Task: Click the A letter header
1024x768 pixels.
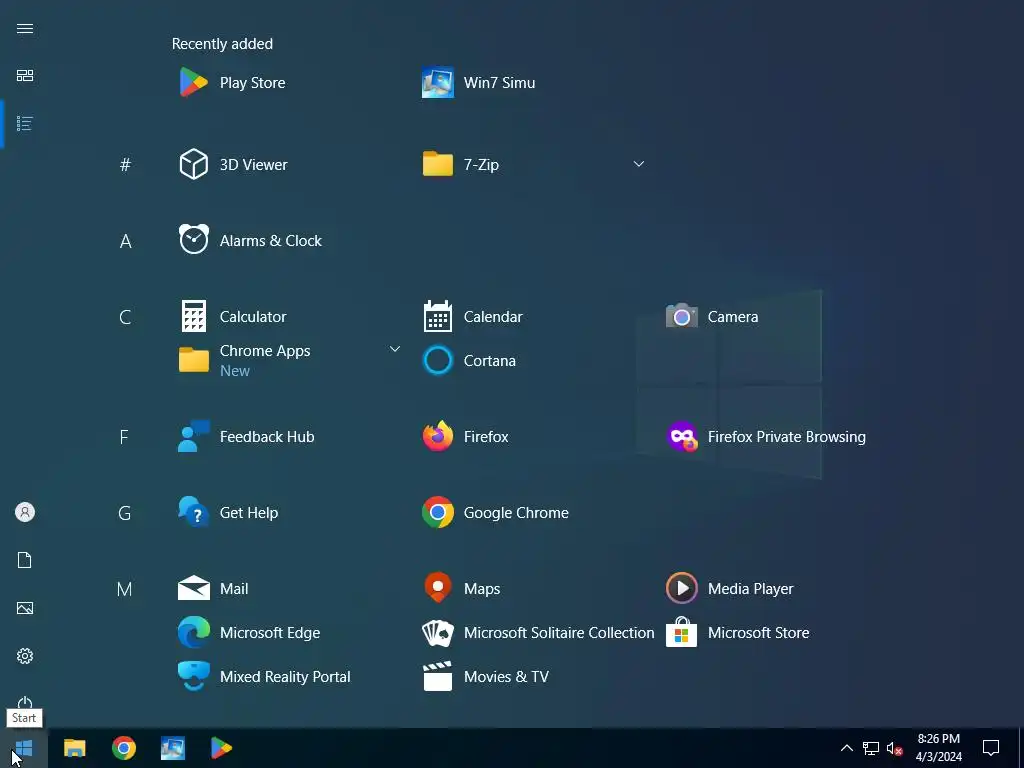Action: tap(125, 241)
